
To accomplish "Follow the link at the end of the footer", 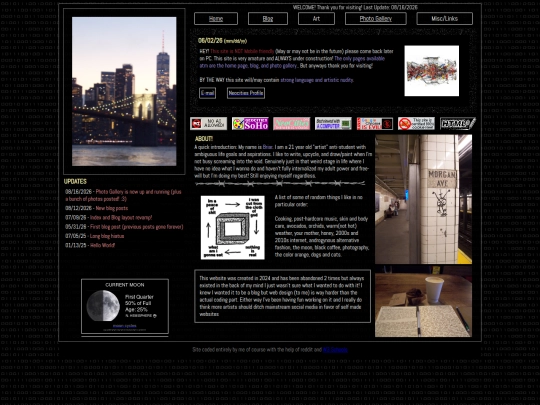I will point(335,350).
